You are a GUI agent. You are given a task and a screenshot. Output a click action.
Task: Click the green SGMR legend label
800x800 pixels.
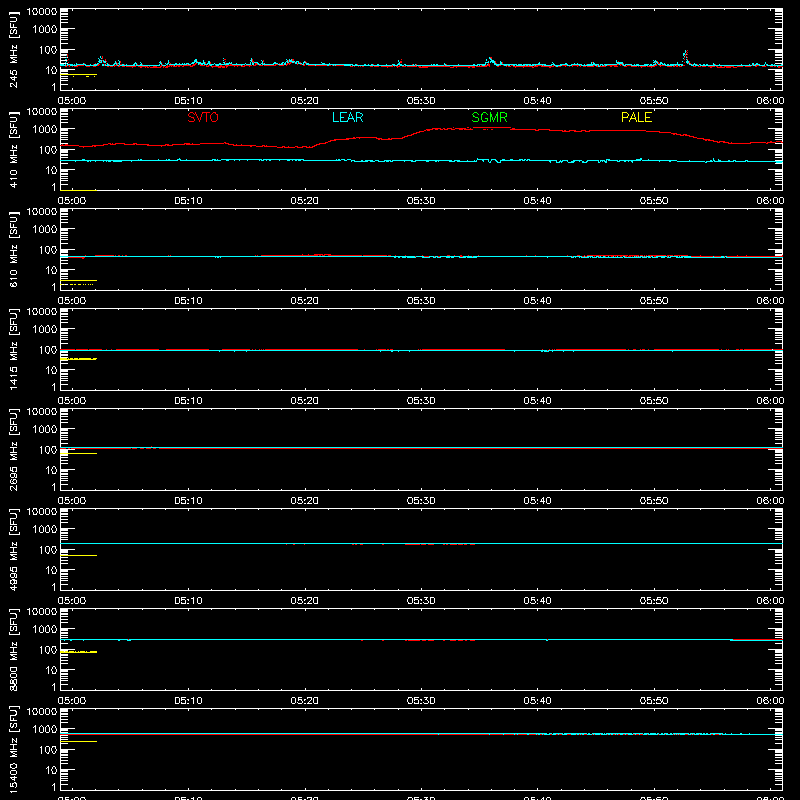point(489,117)
